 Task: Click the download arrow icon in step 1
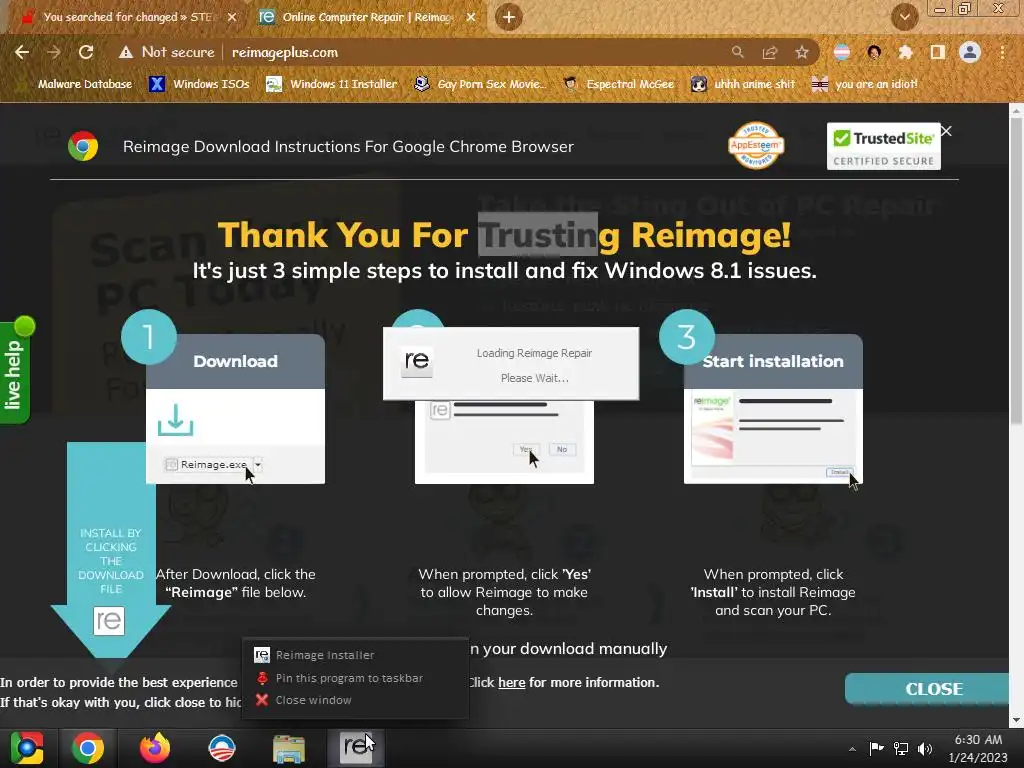click(x=176, y=420)
